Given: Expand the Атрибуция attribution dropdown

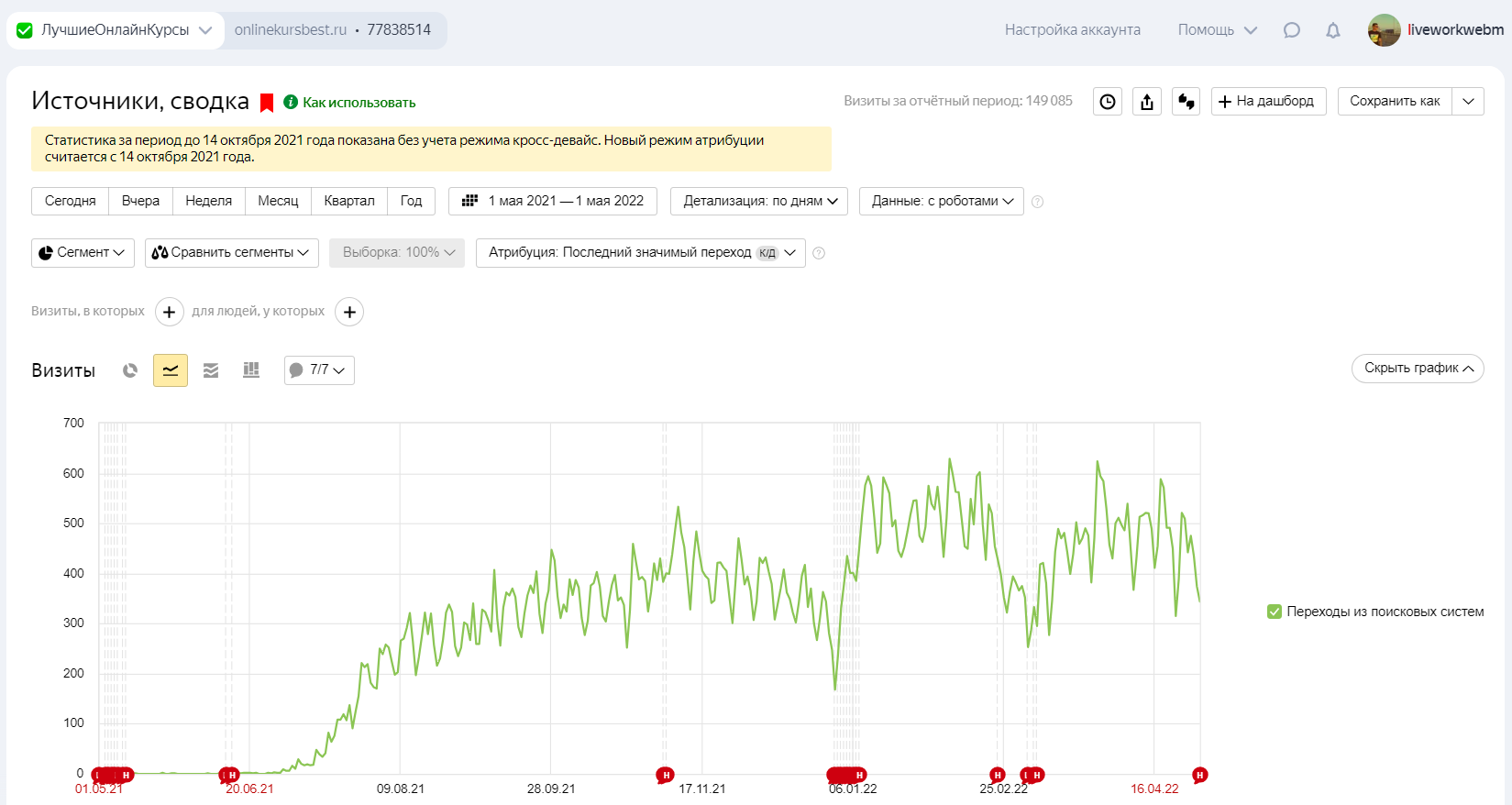Looking at the screenshot, I should pos(641,253).
